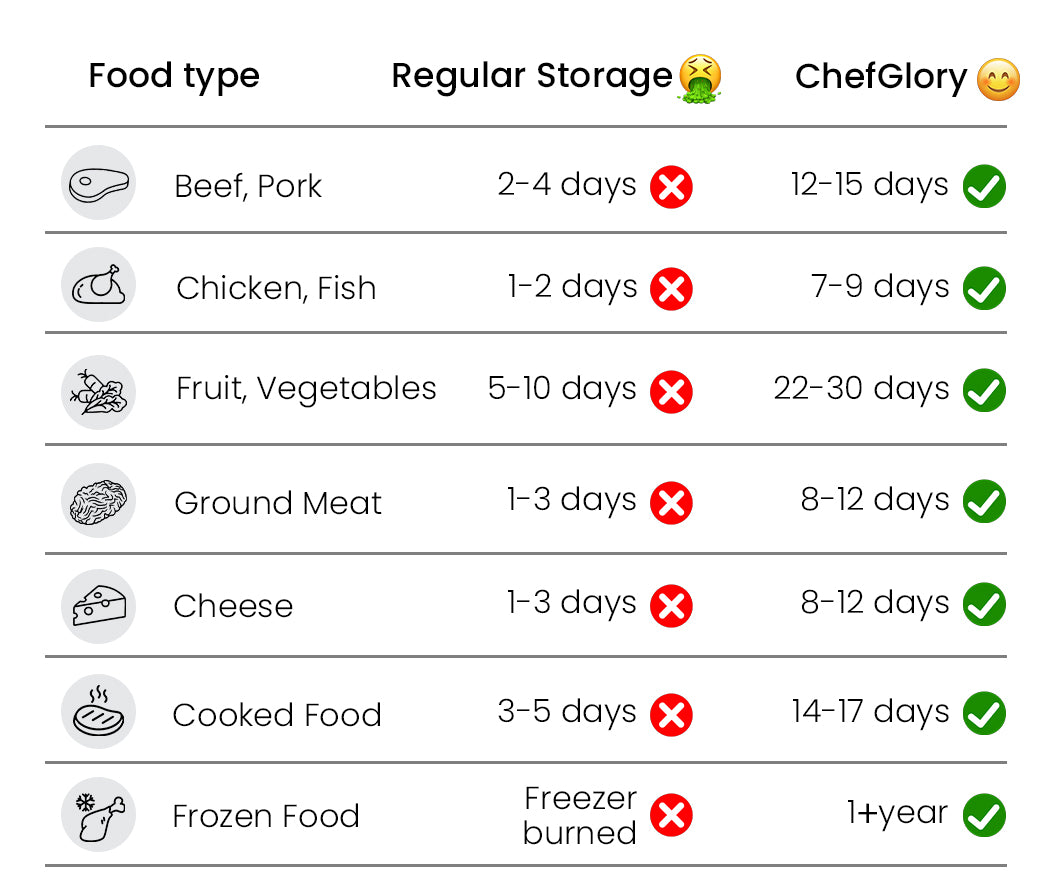The image size is (1052, 890).
Task: Click the sick emoji beside Regular Storage
Action: [700, 78]
